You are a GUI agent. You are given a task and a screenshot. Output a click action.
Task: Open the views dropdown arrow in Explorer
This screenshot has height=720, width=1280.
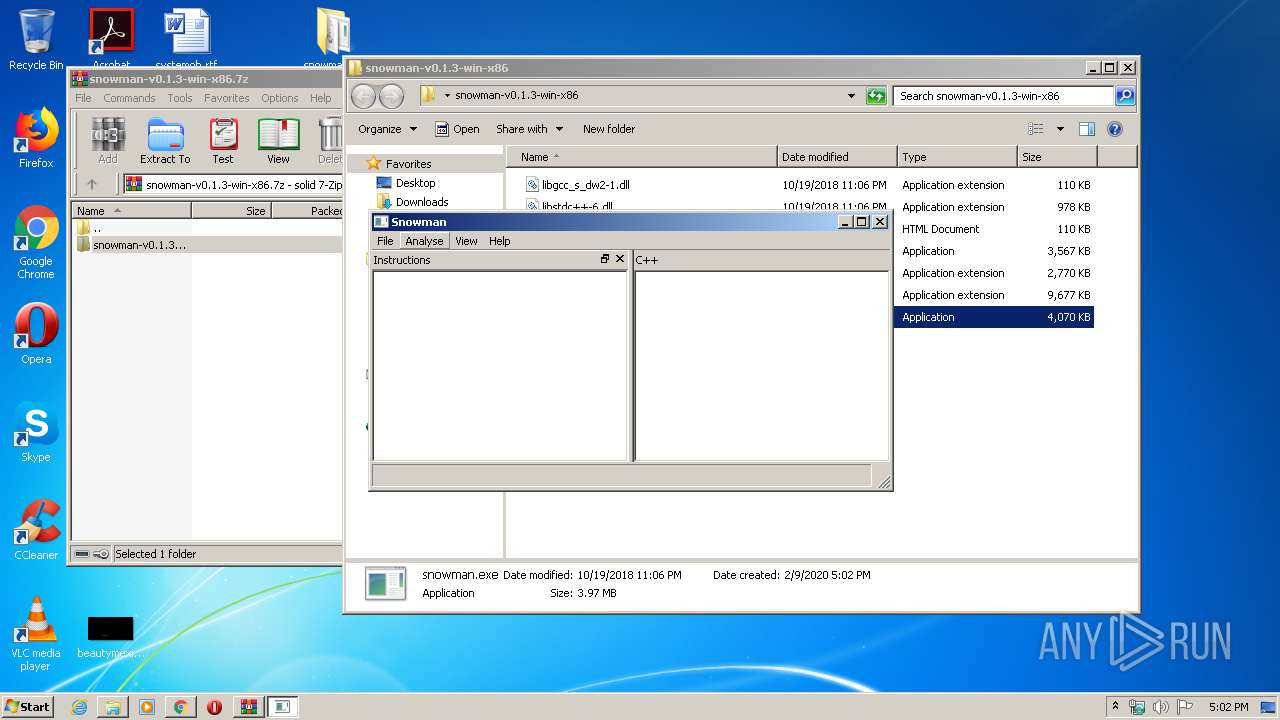click(1060, 129)
